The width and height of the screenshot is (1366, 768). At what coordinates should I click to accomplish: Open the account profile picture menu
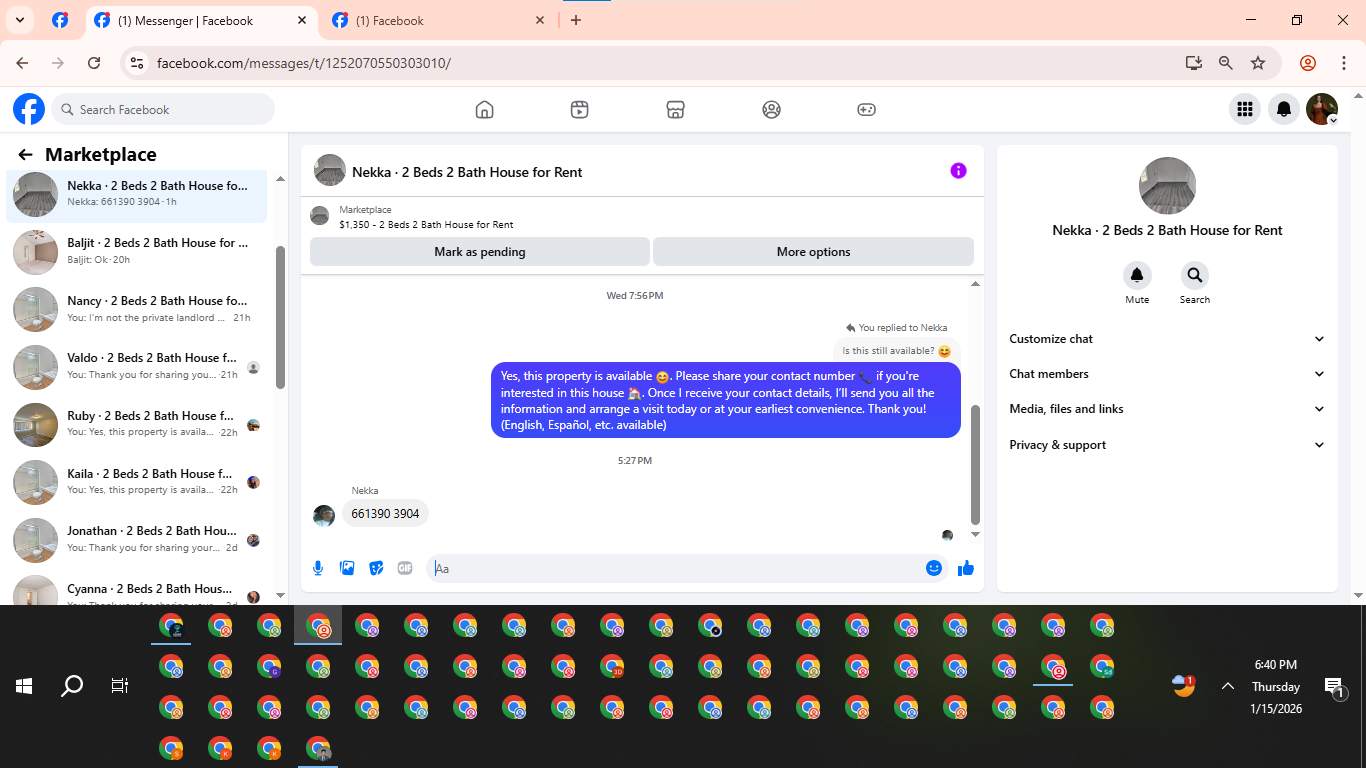click(1322, 109)
